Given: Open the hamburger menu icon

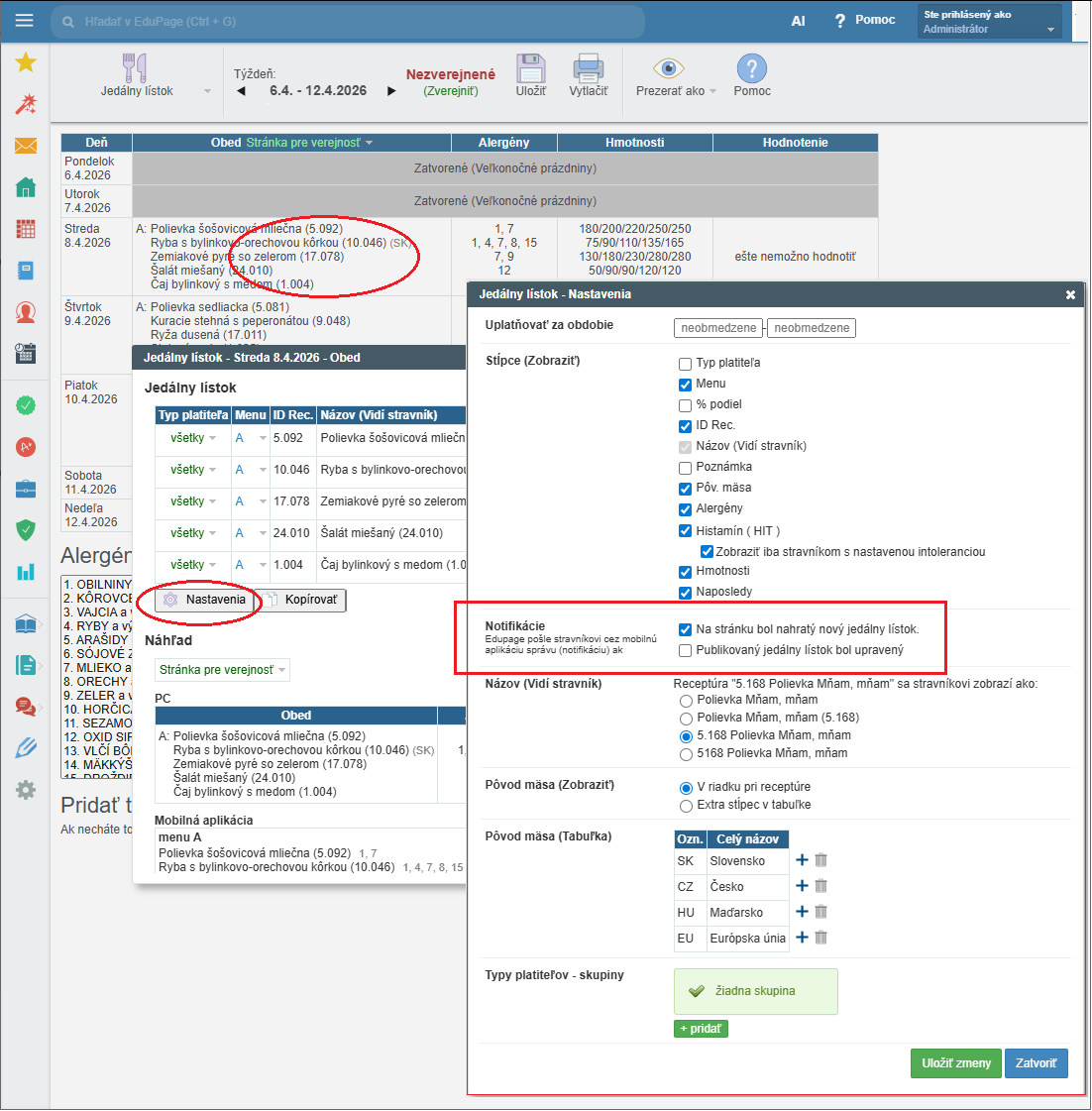Looking at the screenshot, I should coord(25,21).
